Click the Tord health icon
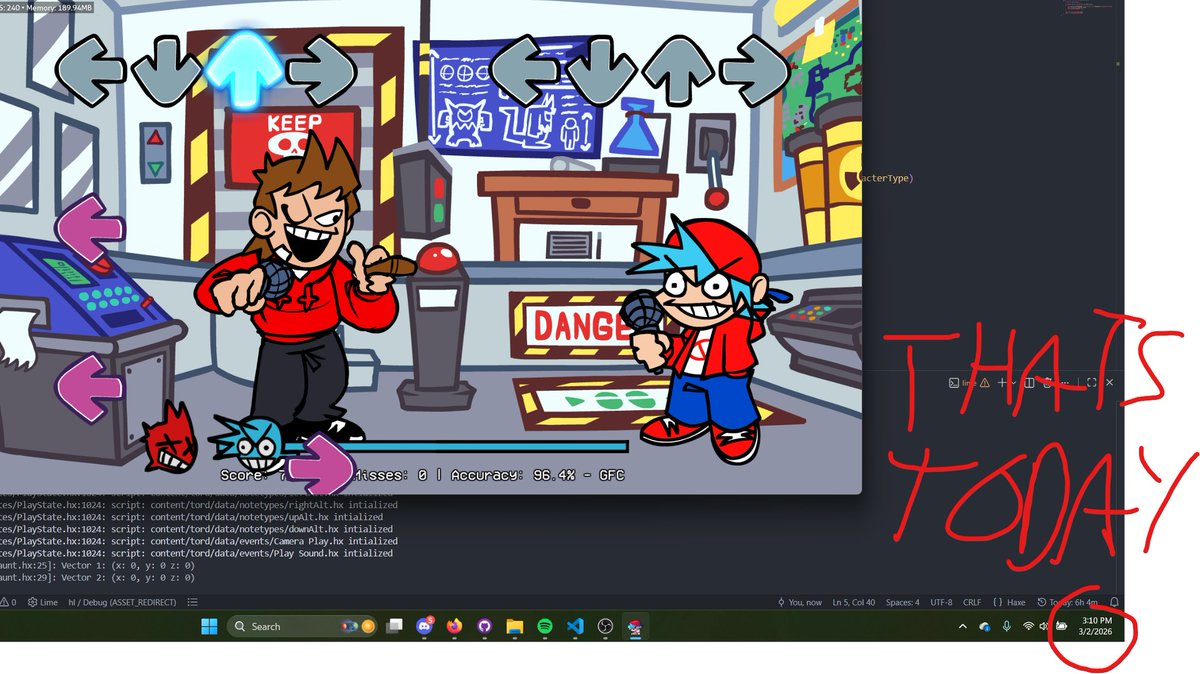Viewport: 1200px width, 674px height. (171, 436)
